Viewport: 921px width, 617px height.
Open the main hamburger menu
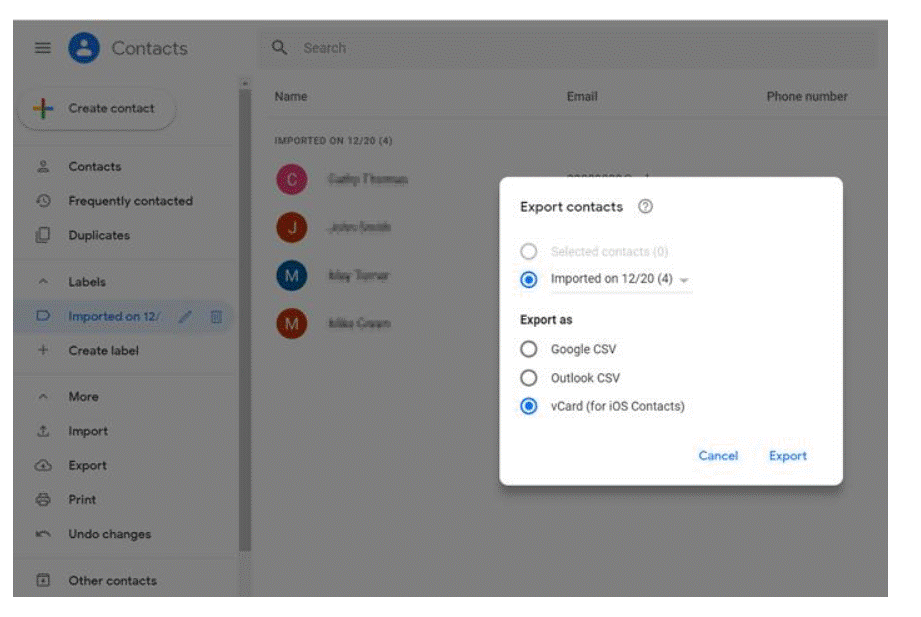[42, 48]
